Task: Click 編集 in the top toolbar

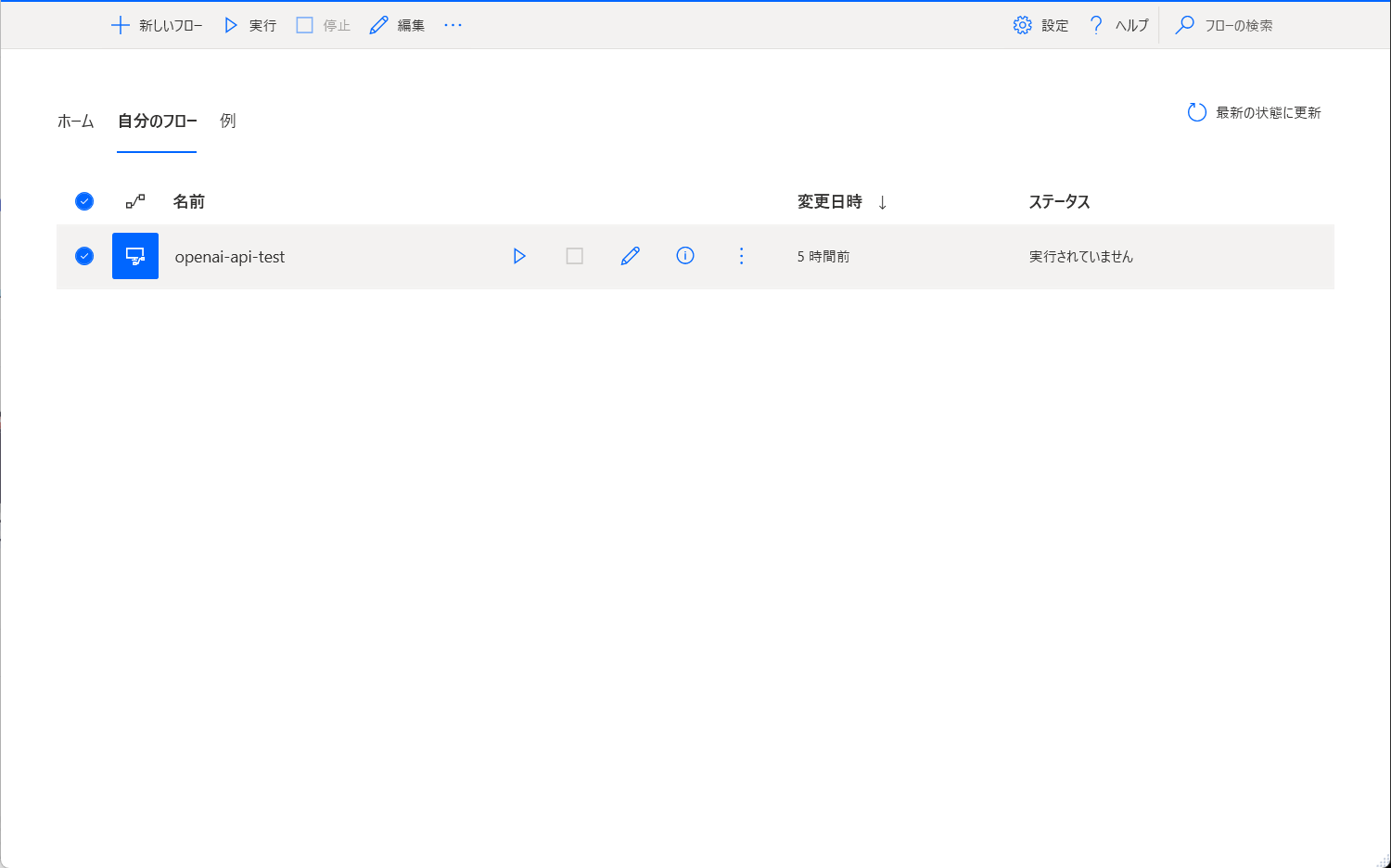Action: coord(397,25)
